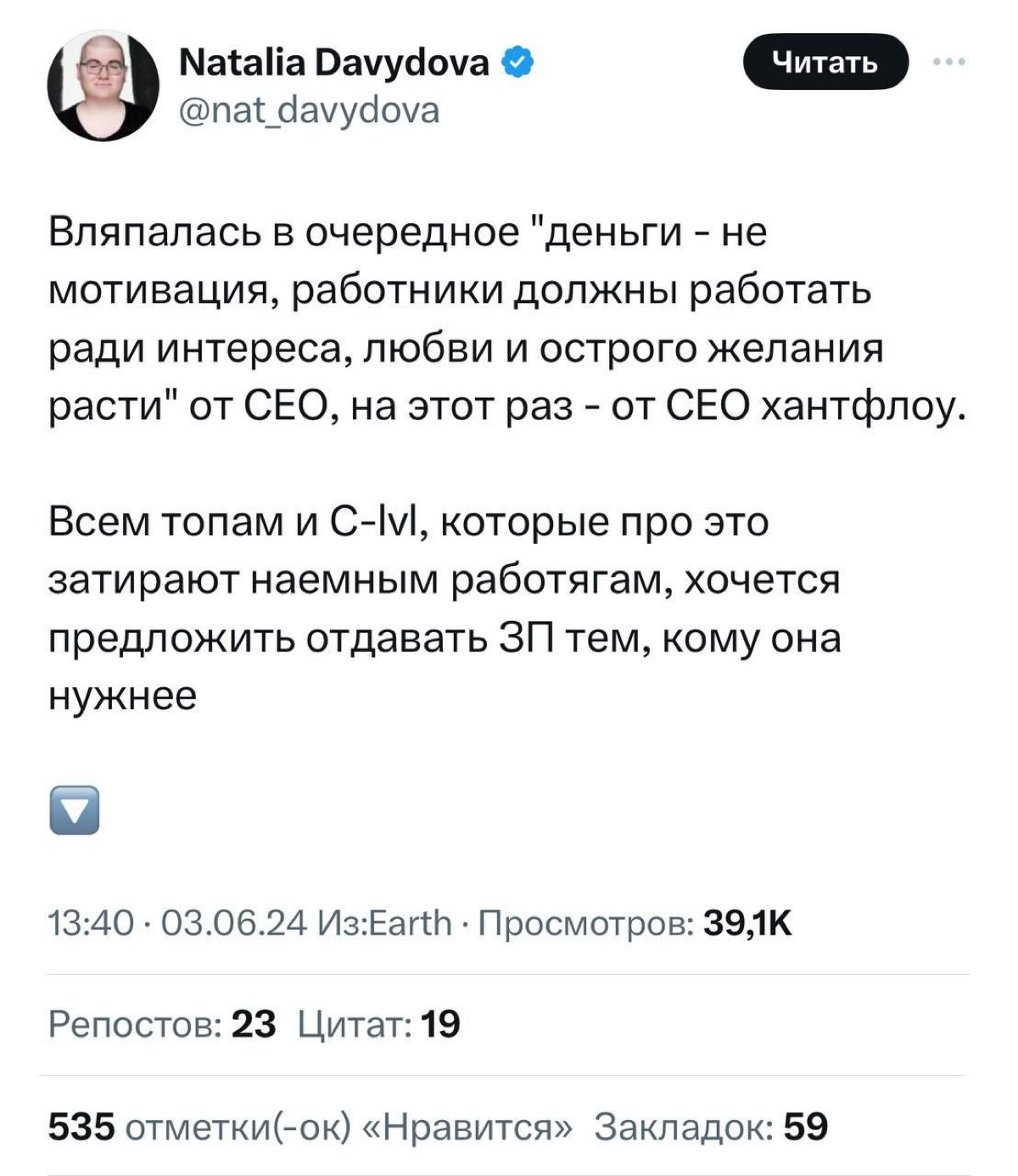
Task: Open the @nat_davydova profile handle
Action: coord(309,108)
